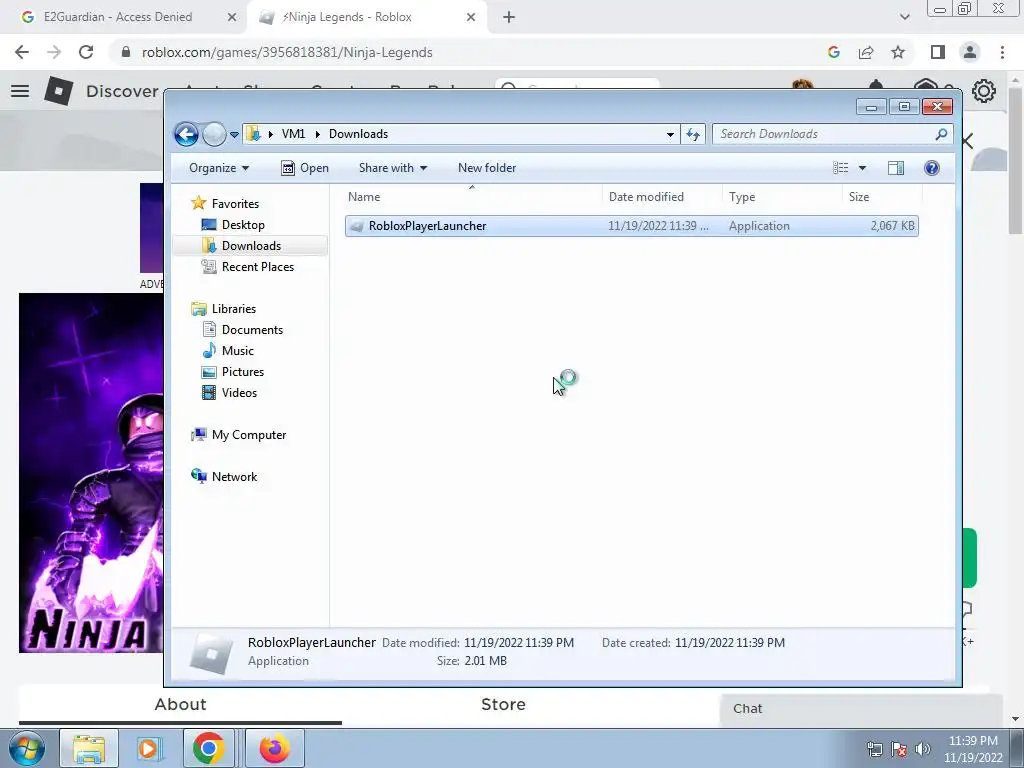Viewport: 1024px width, 768px height.
Task: Open Pictures library
Action: [232, 372]
